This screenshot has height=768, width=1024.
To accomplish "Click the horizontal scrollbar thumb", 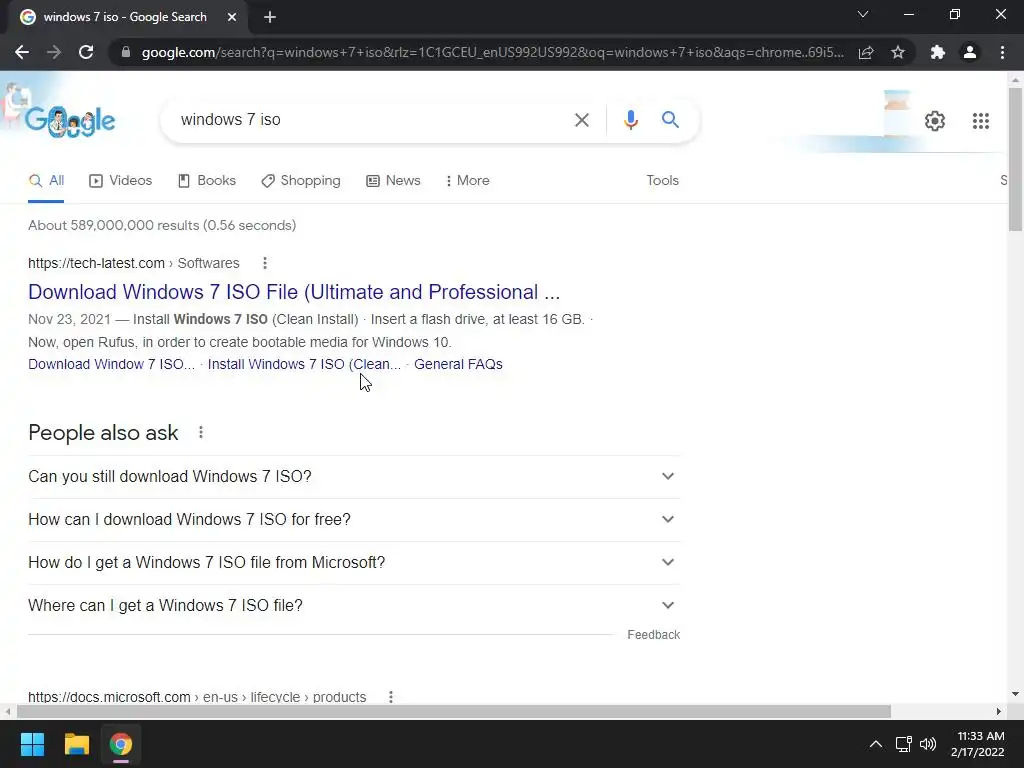I will [x=453, y=711].
